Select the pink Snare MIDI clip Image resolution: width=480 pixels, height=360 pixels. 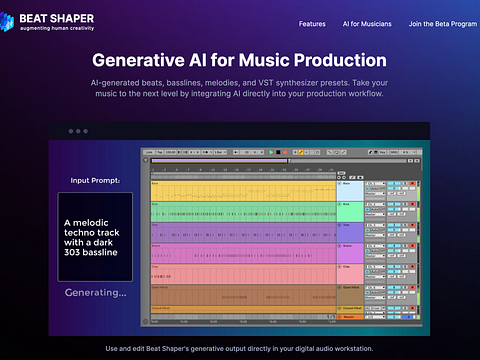tap(243, 253)
